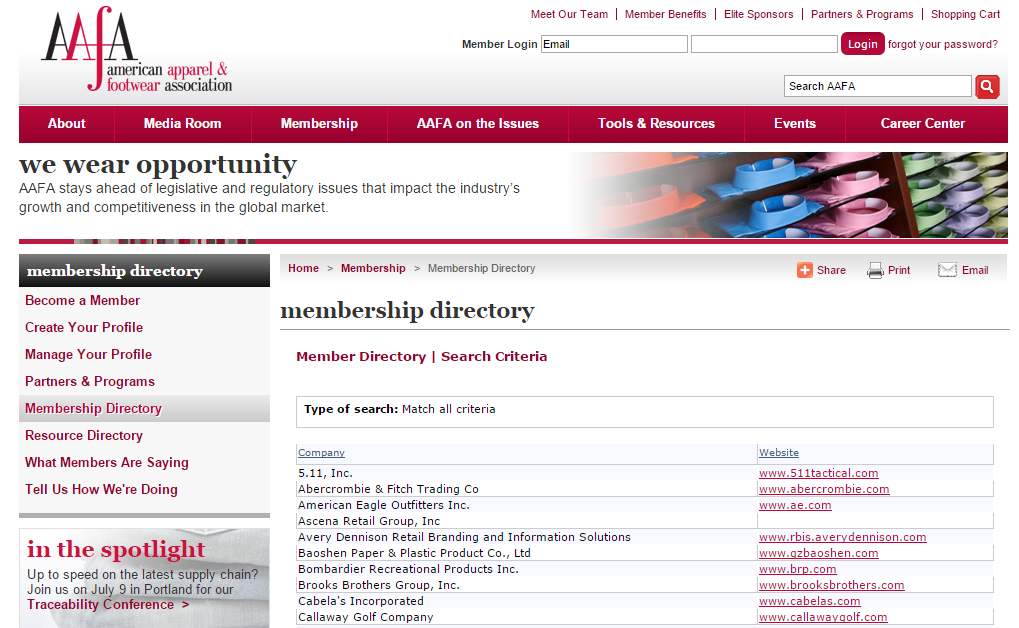Viewport: 1019px width, 628px height.
Task: Click forgot your password link
Action: (942, 44)
